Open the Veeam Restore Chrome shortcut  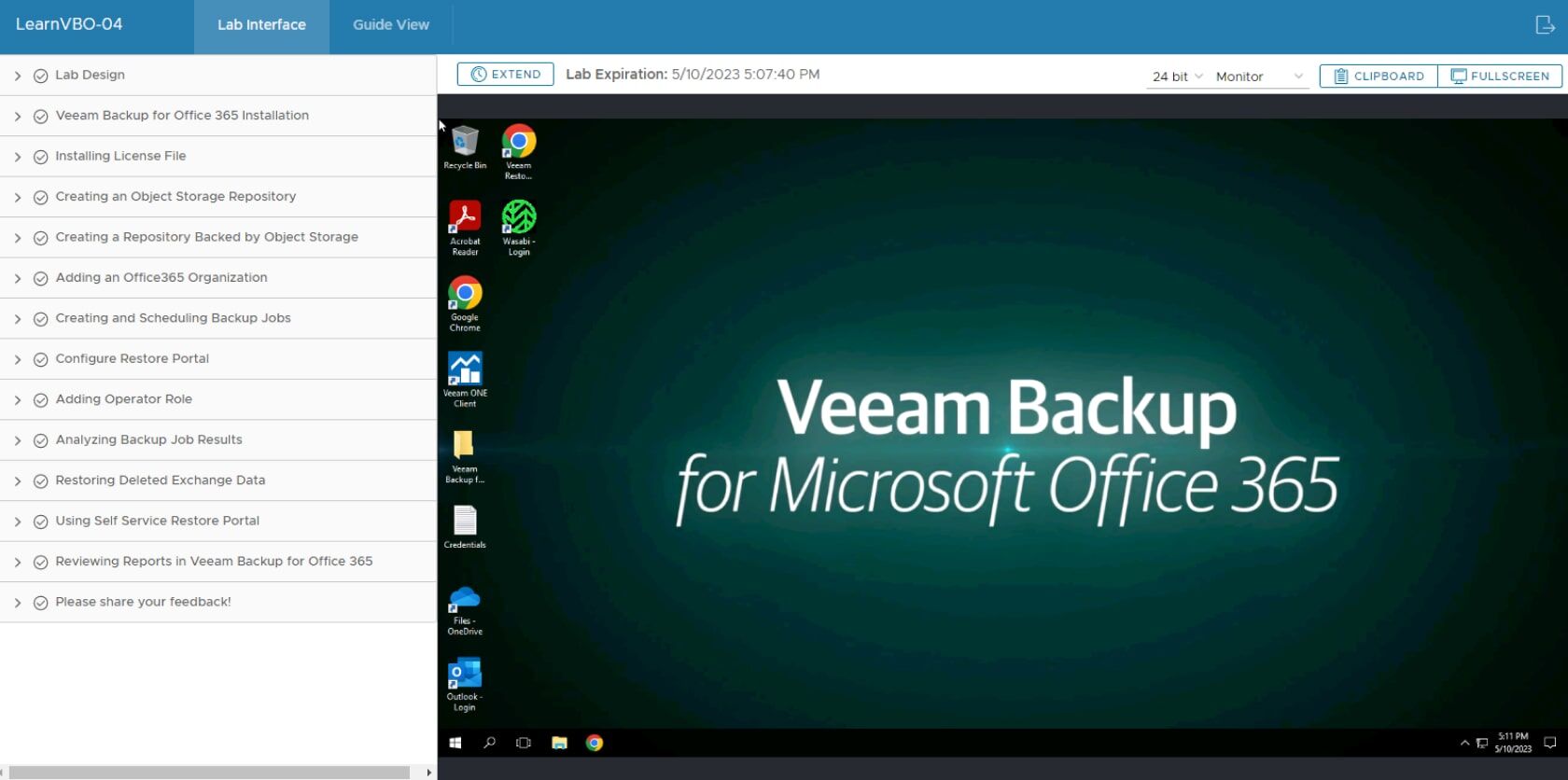coord(519,151)
